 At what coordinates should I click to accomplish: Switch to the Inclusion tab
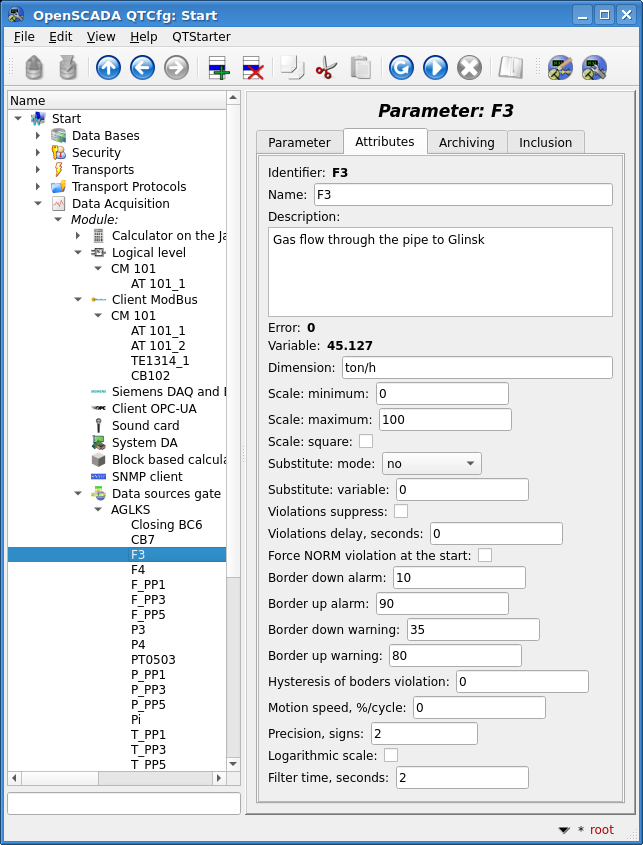[x=545, y=143]
